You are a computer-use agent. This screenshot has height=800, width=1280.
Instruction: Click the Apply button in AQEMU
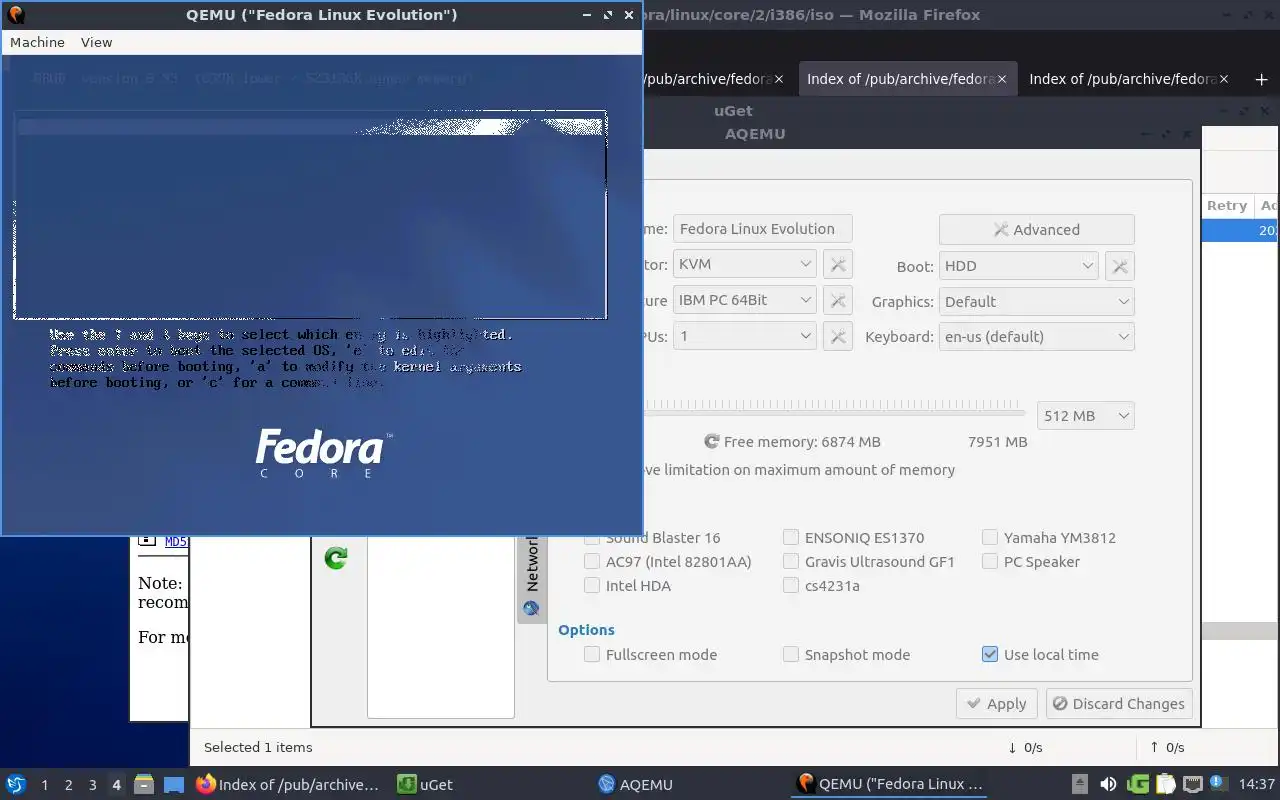click(996, 703)
